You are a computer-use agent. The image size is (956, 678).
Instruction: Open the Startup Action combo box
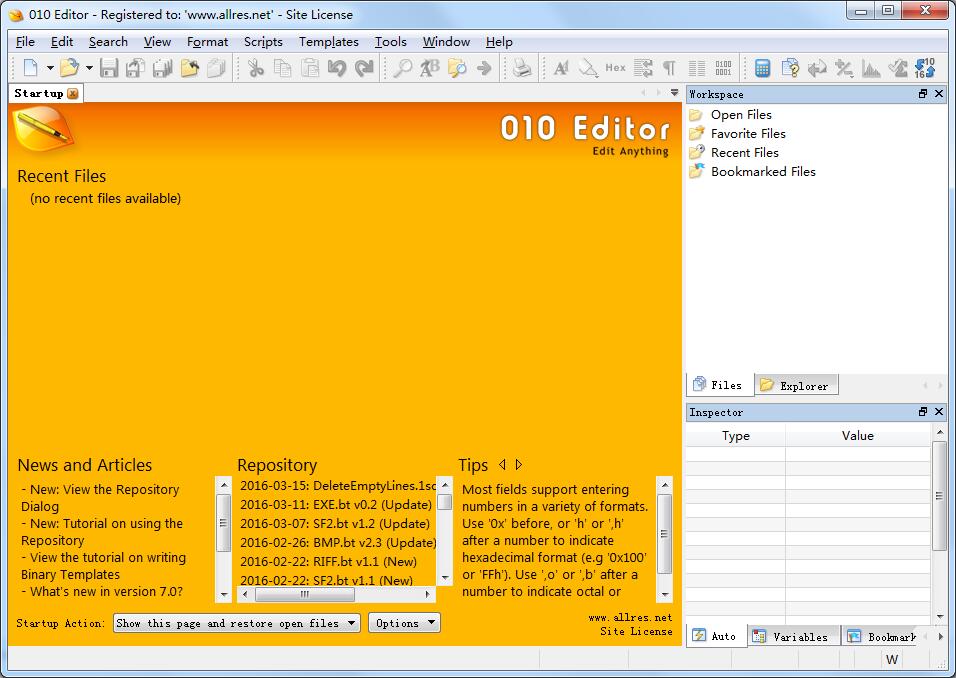click(x=237, y=623)
